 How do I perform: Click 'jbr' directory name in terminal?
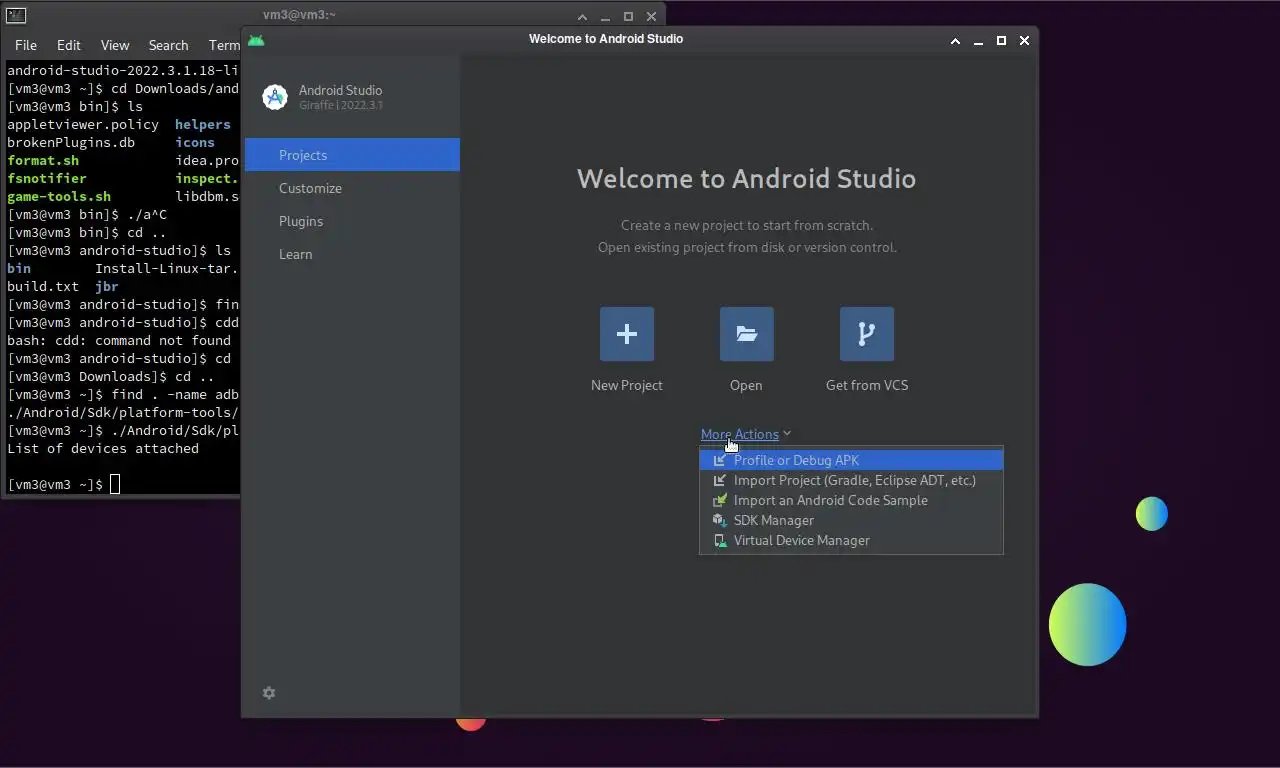107,286
